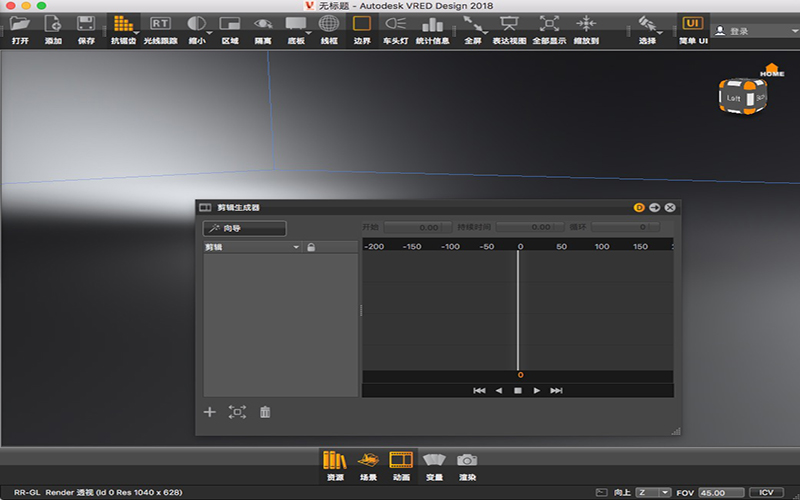Stop clip playback
The image size is (800, 500).
pos(518,390)
